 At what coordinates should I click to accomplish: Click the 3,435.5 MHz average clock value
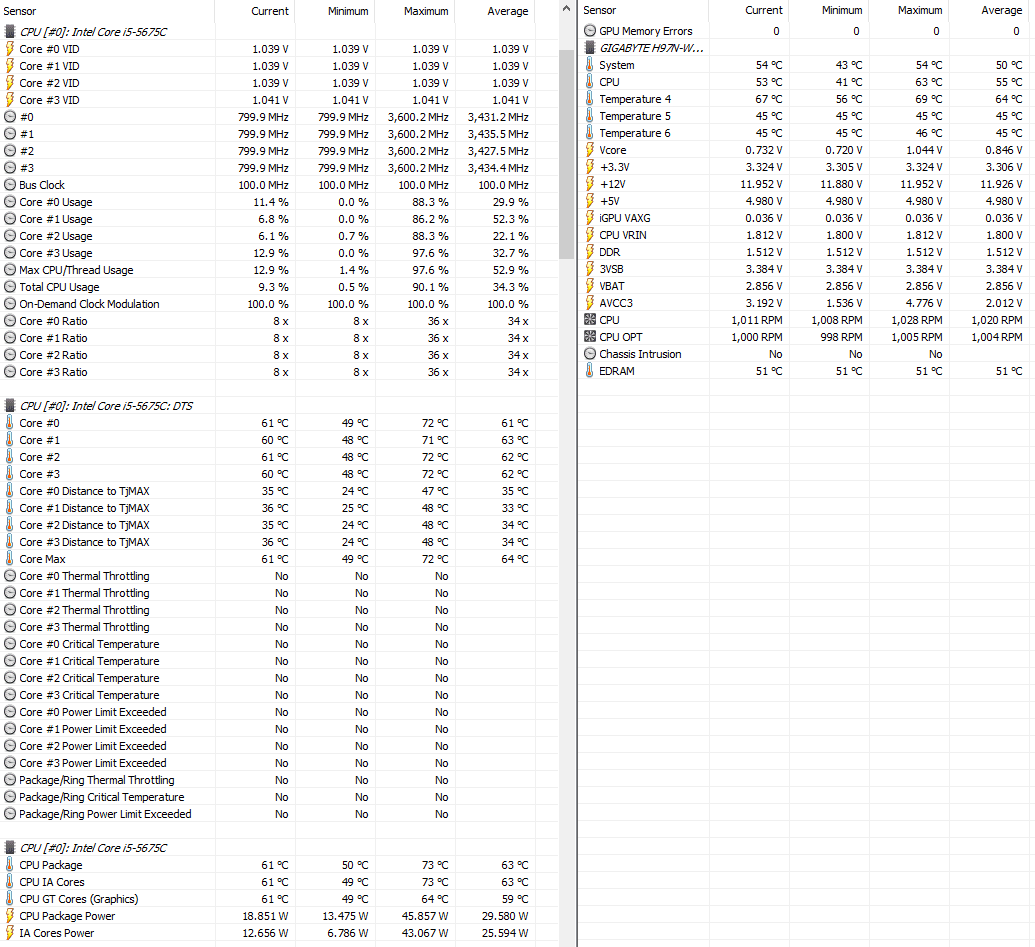tap(498, 134)
